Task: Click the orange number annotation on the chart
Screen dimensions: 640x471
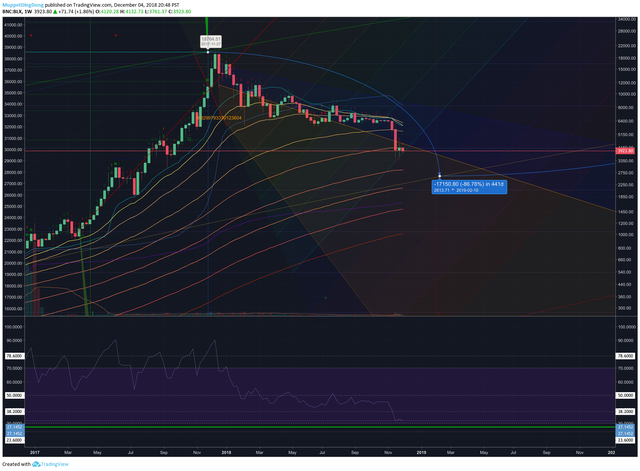Action: click(x=219, y=118)
